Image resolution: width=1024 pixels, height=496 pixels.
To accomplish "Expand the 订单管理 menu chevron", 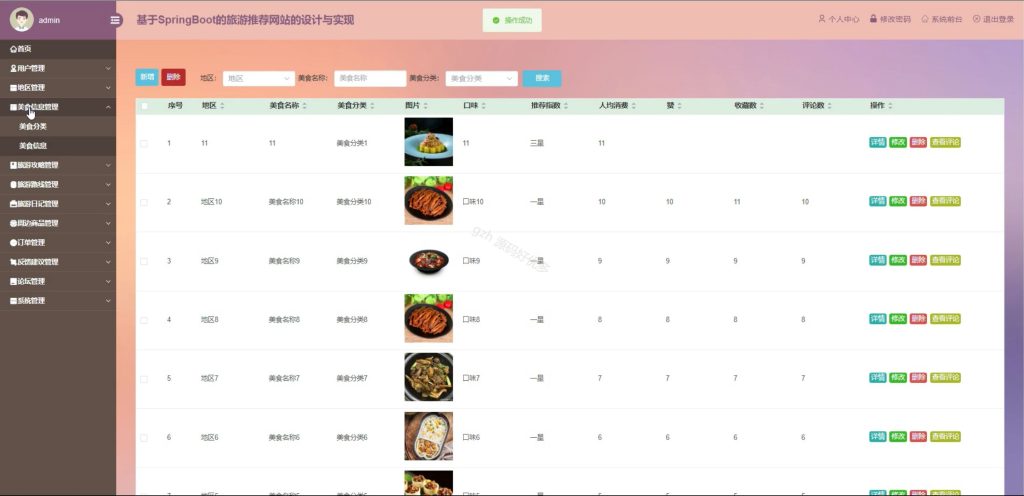I will [x=108, y=243].
